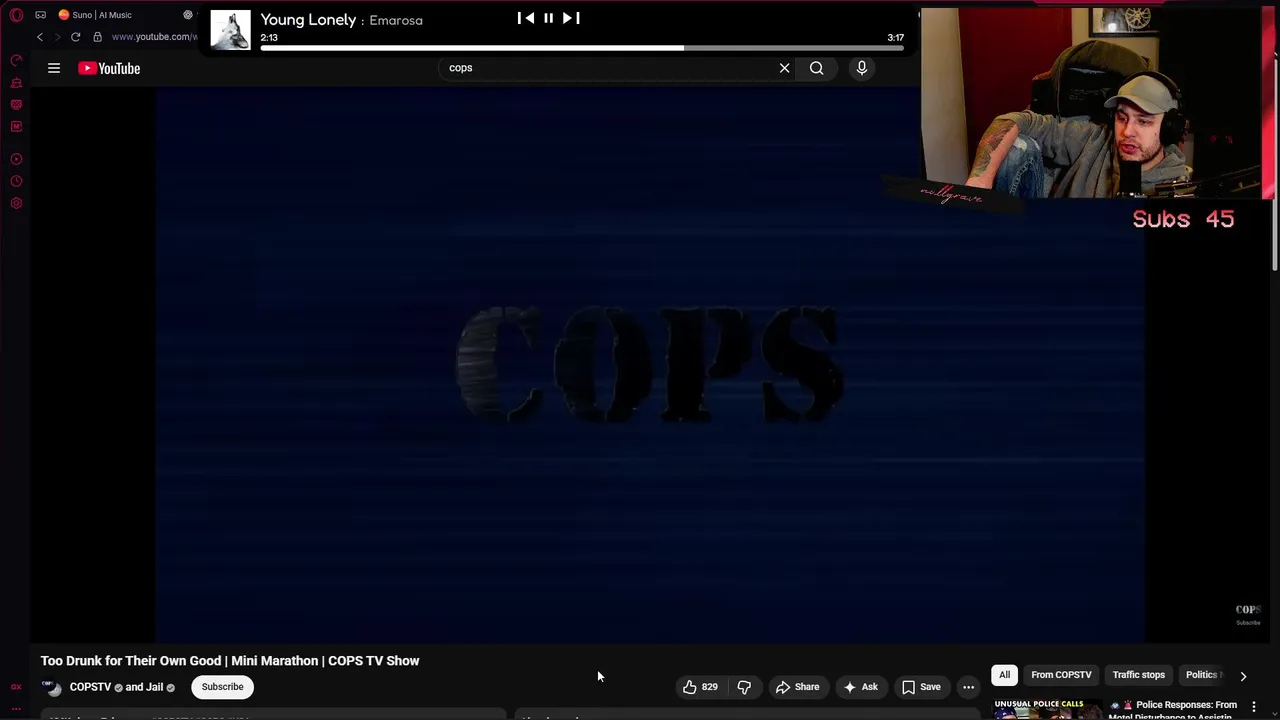Subscribe to the COPSTV channel
Screen dimensions: 1280x720
(222, 687)
